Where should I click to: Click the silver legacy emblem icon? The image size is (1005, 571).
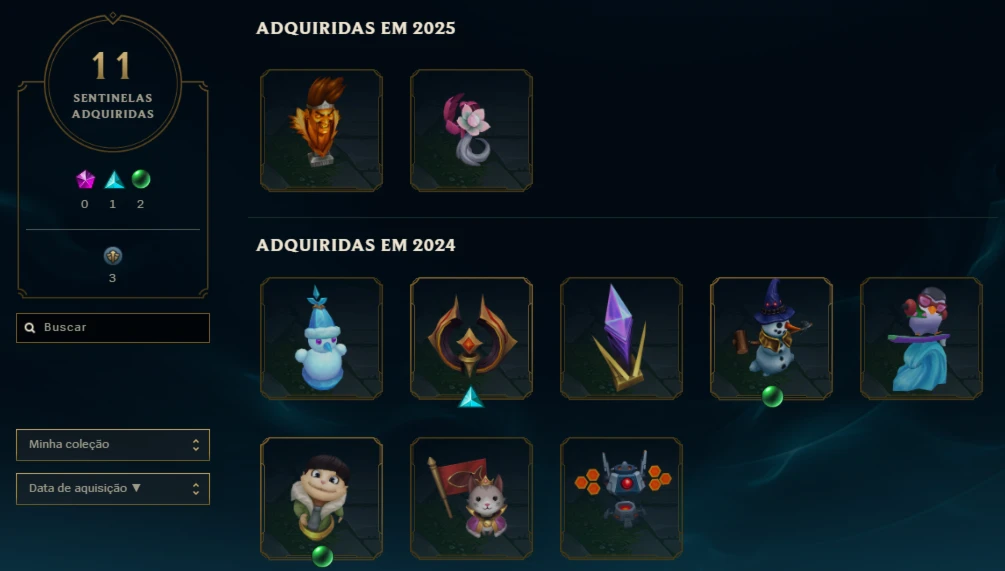tap(113, 256)
